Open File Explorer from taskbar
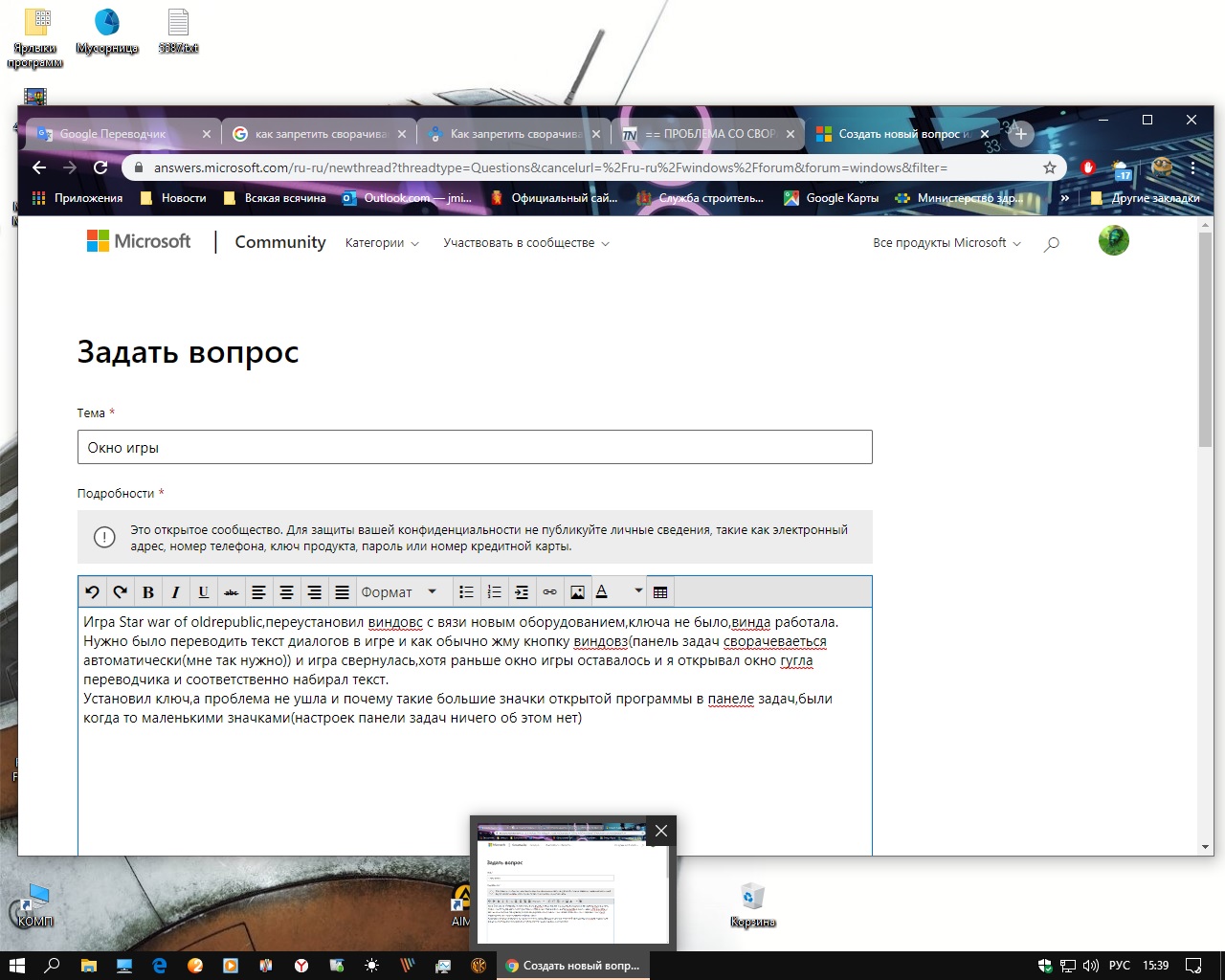The image size is (1225, 980). coord(88,966)
